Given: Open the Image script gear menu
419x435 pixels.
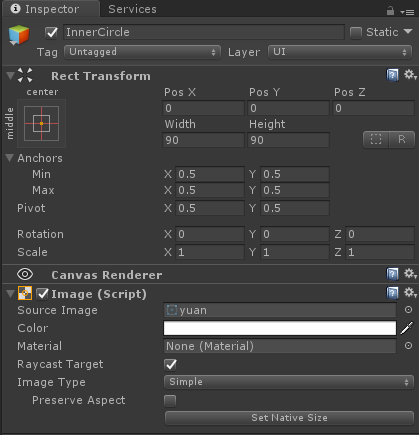Looking at the screenshot, I should coord(410,293).
